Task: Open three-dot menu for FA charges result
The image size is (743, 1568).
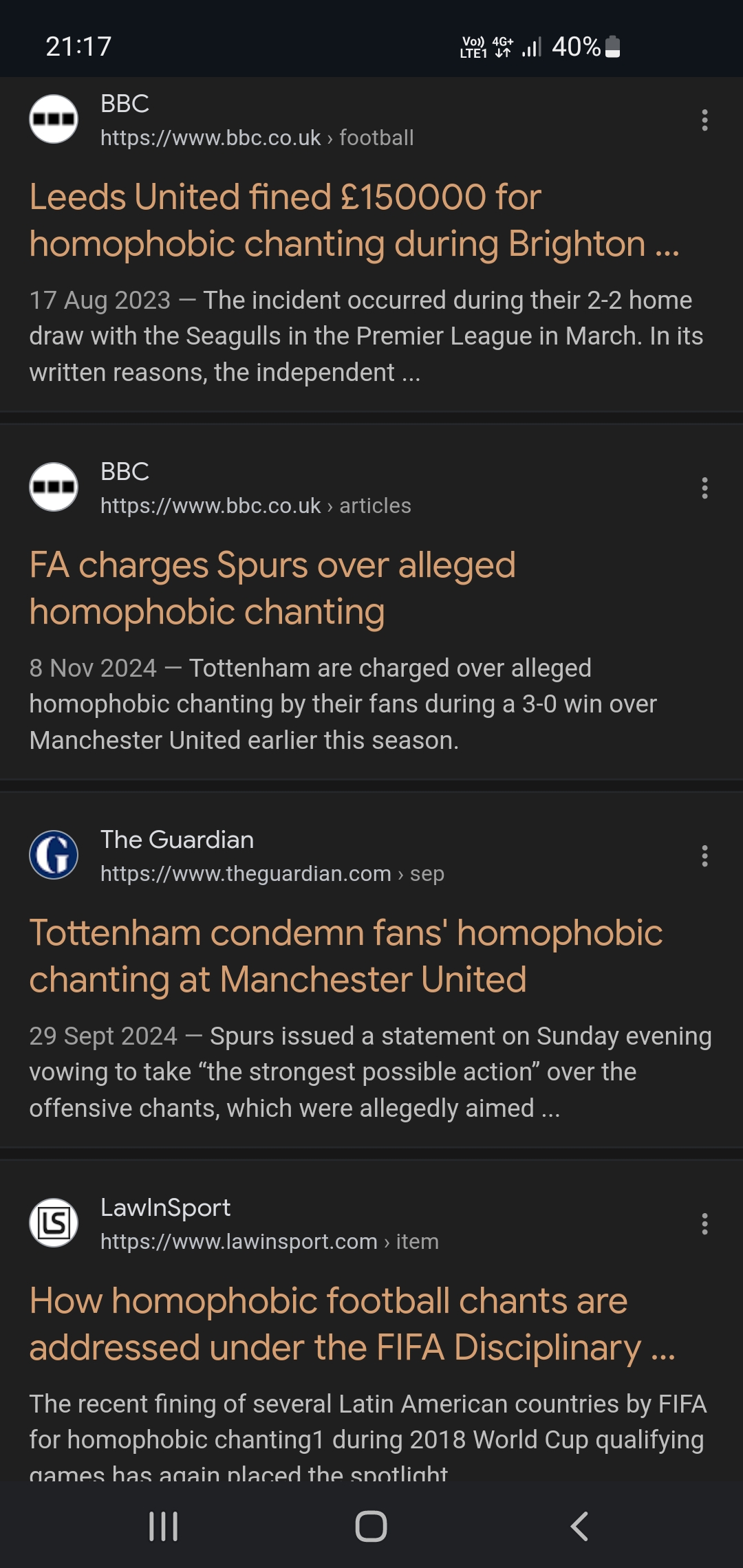Action: click(x=704, y=488)
